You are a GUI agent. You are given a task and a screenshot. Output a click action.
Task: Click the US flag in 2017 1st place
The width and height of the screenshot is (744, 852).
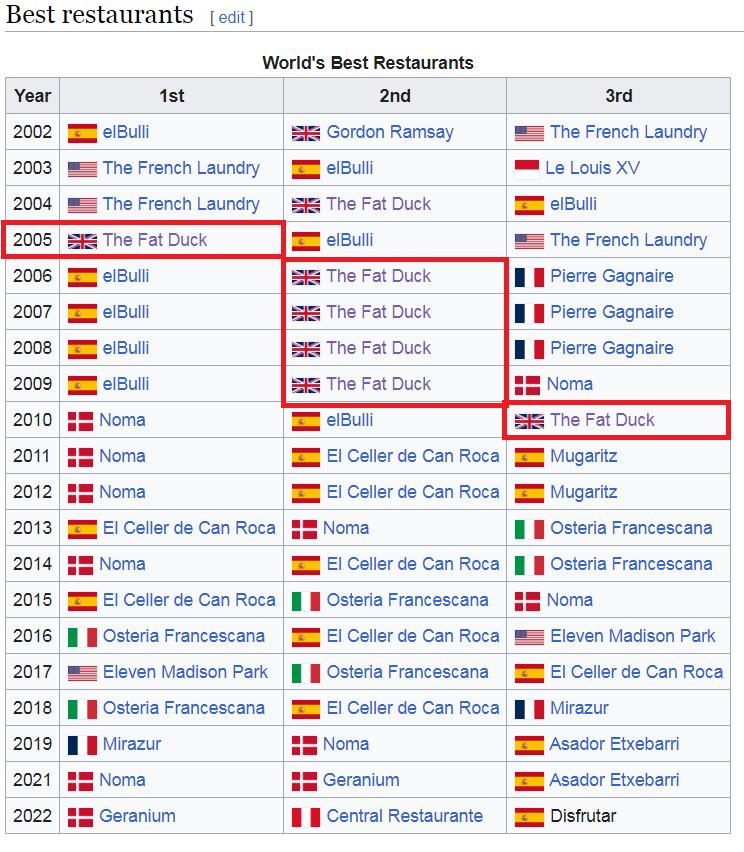click(82, 673)
